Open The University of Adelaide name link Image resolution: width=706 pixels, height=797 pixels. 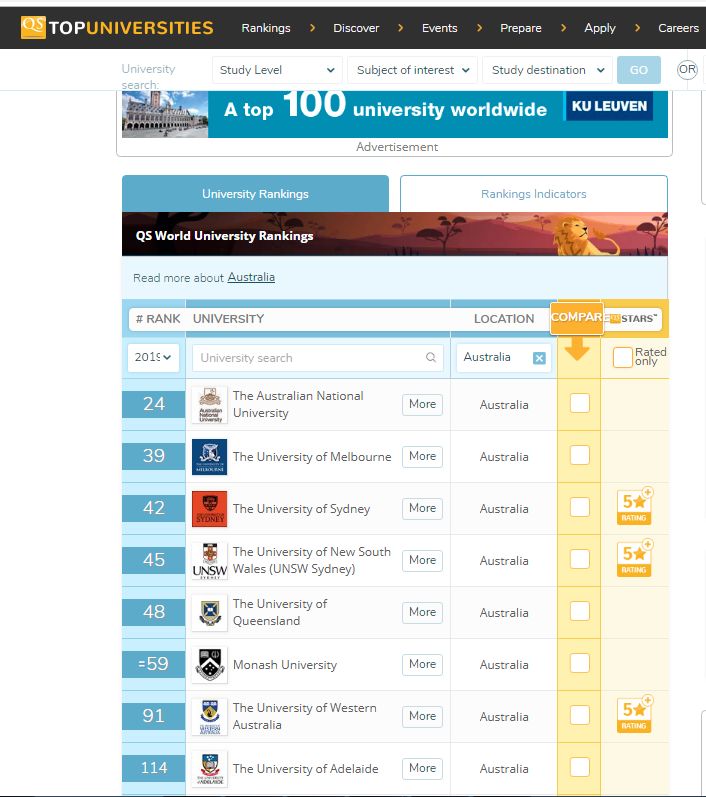[x=305, y=769]
